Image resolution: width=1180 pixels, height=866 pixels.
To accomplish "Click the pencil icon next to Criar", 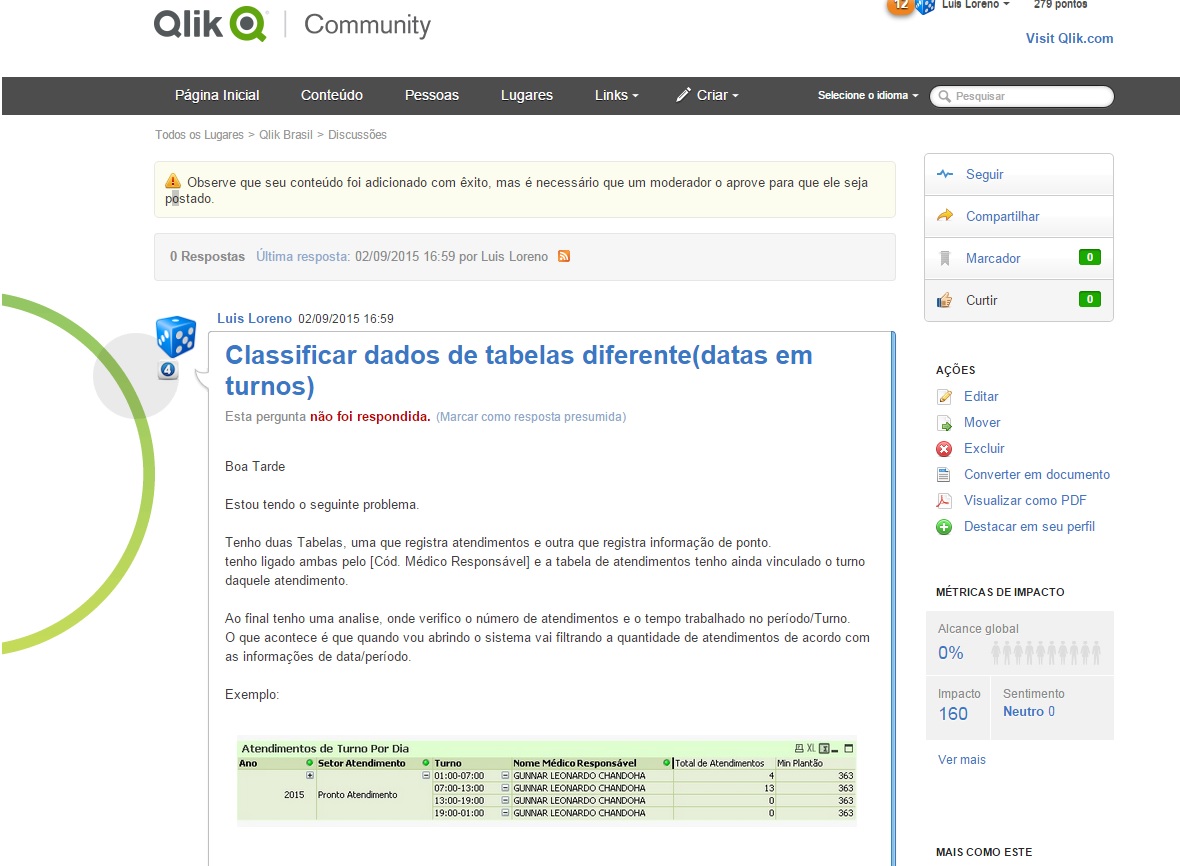I will point(683,95).
